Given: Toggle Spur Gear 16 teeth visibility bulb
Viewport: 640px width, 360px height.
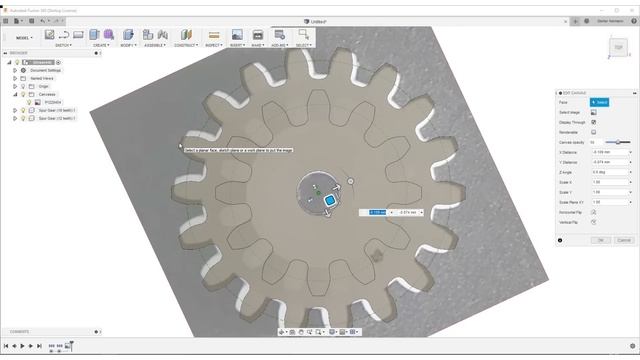Looking at the screenshot, I should point(23,110).
